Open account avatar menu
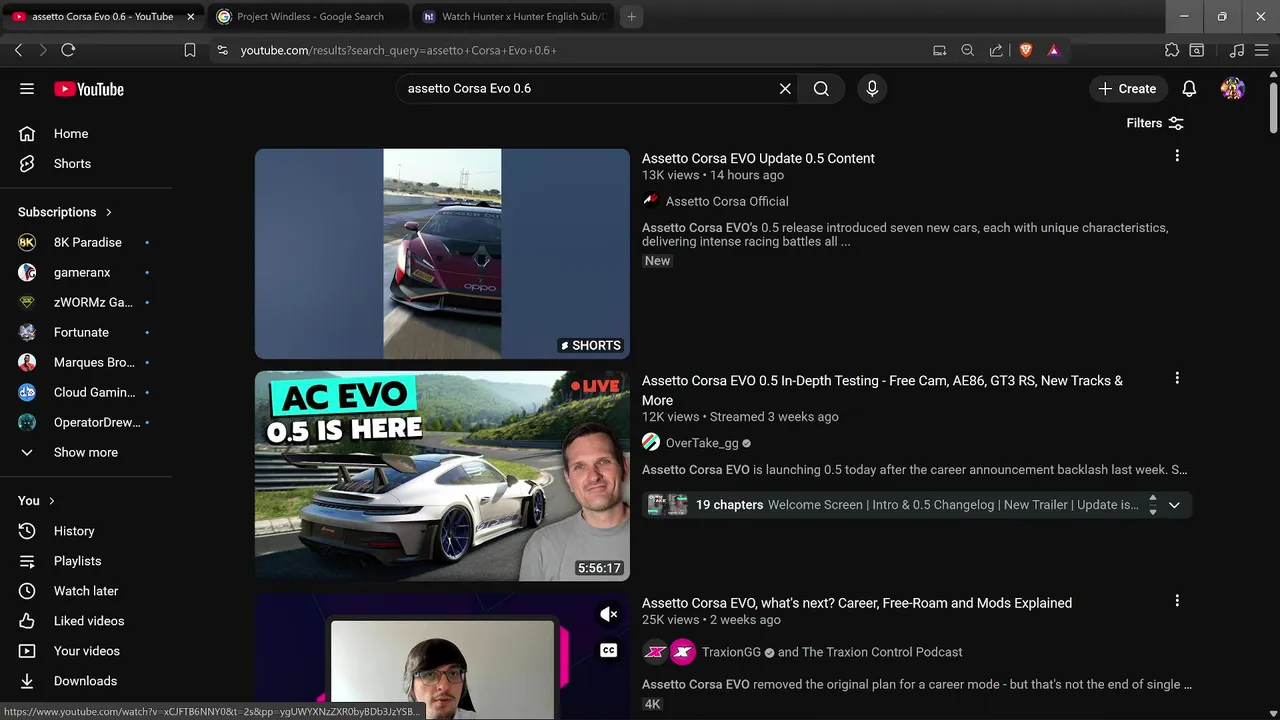Viewport: 1280px width, 720px height. pyautogui.click(x=1233, y=89)
